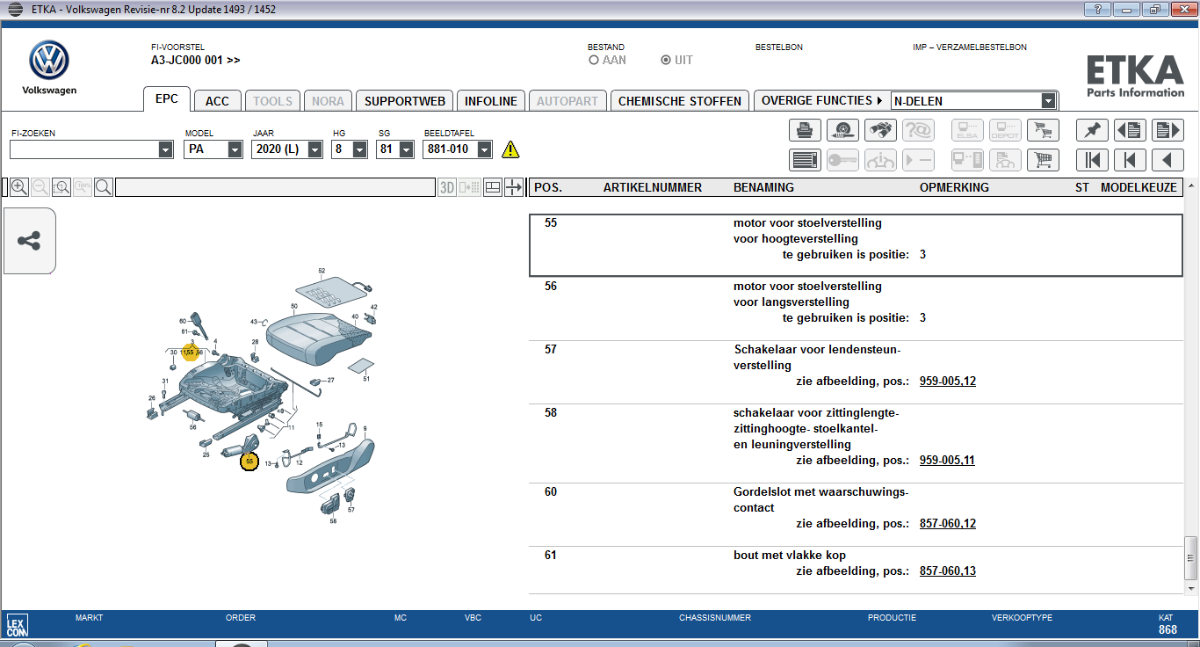Switch to the EPC tab
Screen dimensions: 1200x647
[x=167, y=99]
